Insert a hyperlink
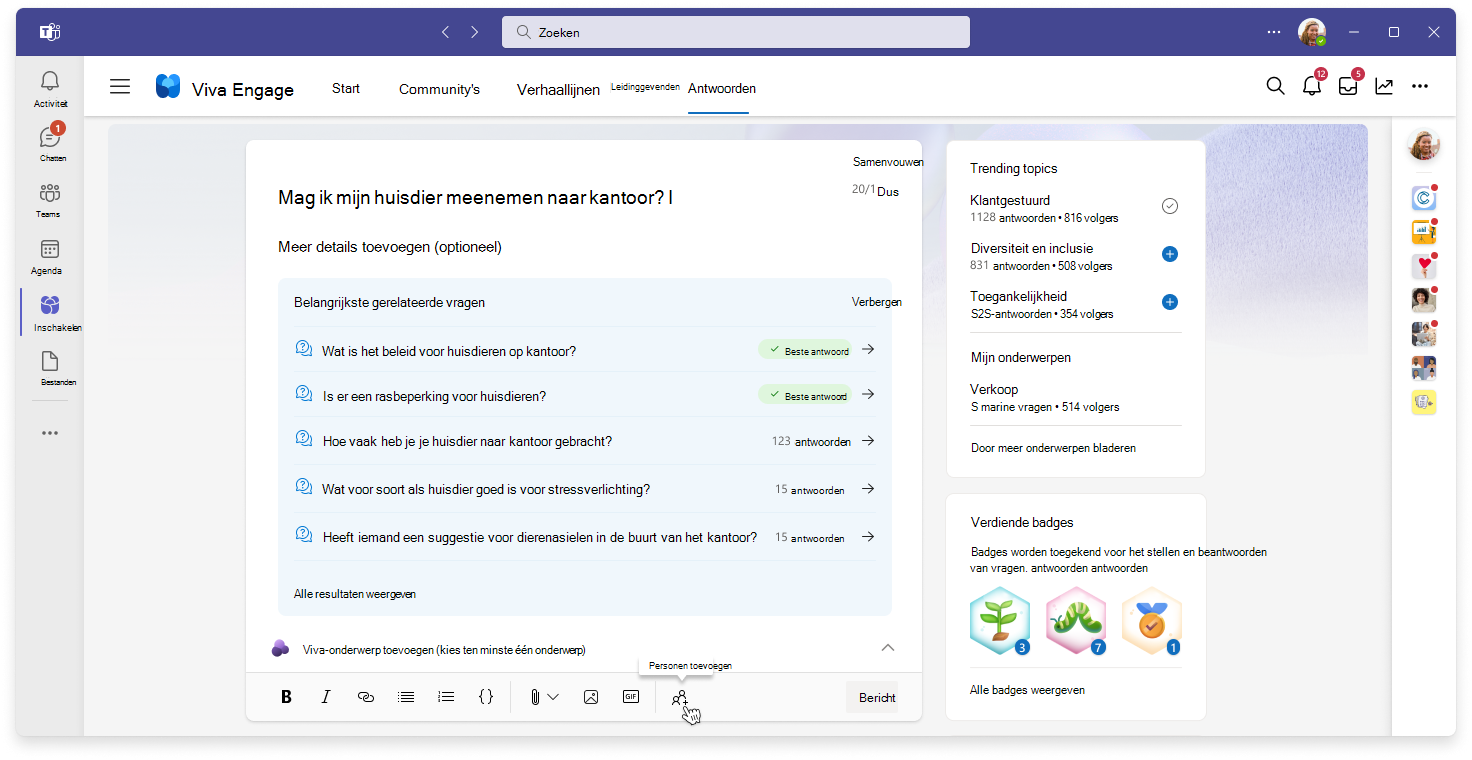The height and width of the screenshot is (760, 1472). pyautogui.click(x=366, y=697)
